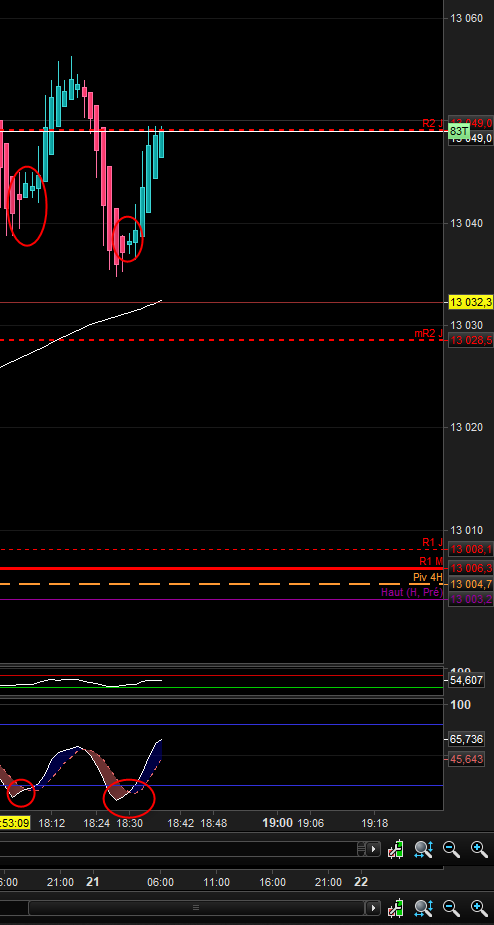Click the yellow 53:09 countdown time label

click(x=15, y=823)
